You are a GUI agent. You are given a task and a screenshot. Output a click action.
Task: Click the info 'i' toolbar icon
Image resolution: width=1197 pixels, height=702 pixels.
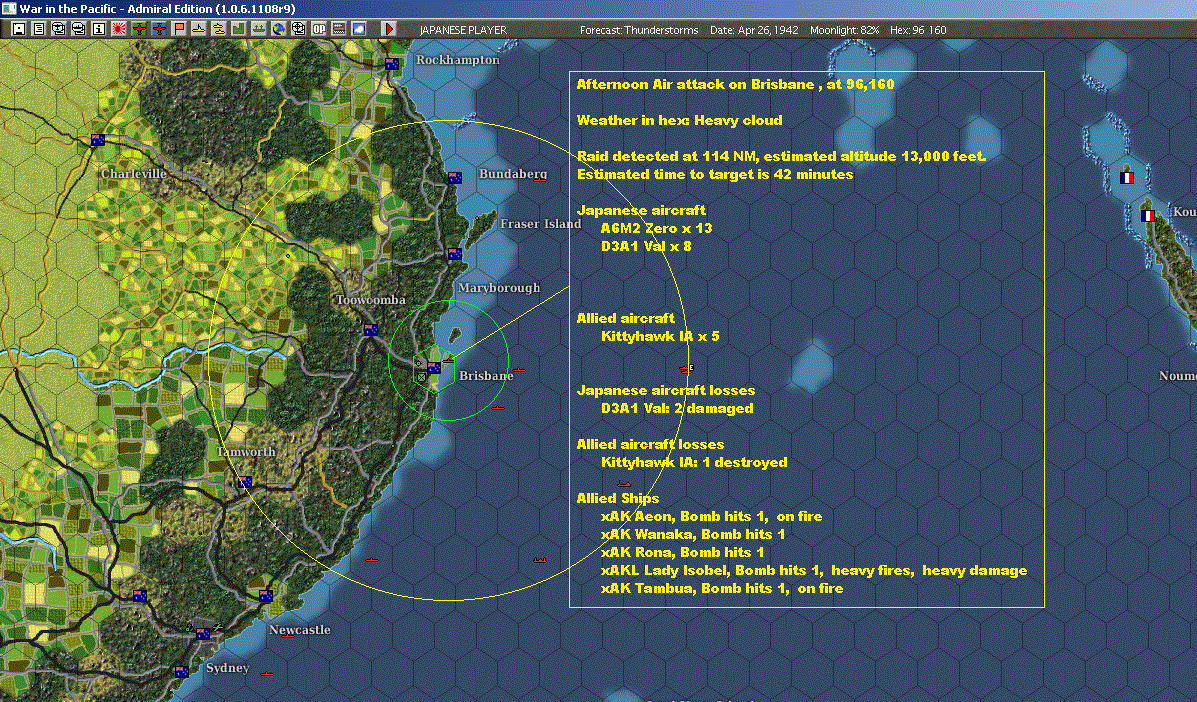tap(98, 29)
